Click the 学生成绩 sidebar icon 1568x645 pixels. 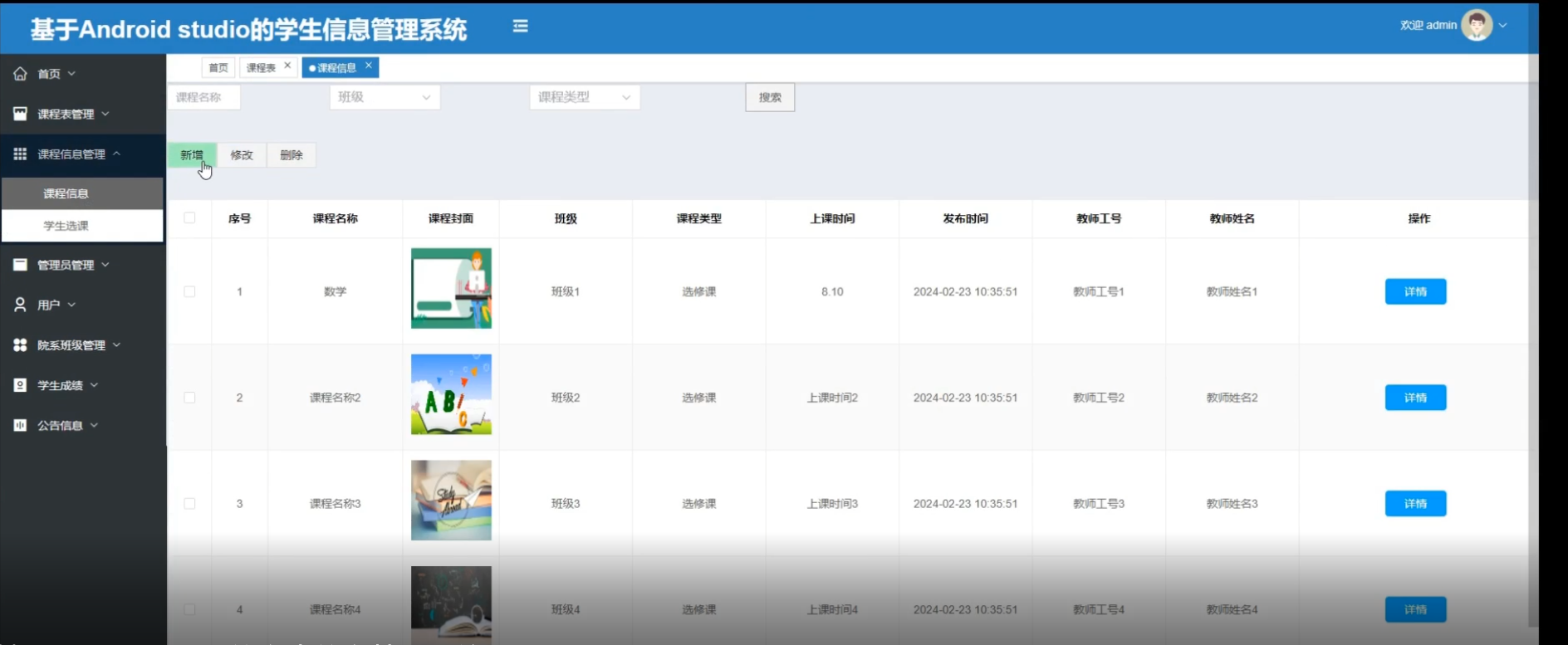coord(20,385)
